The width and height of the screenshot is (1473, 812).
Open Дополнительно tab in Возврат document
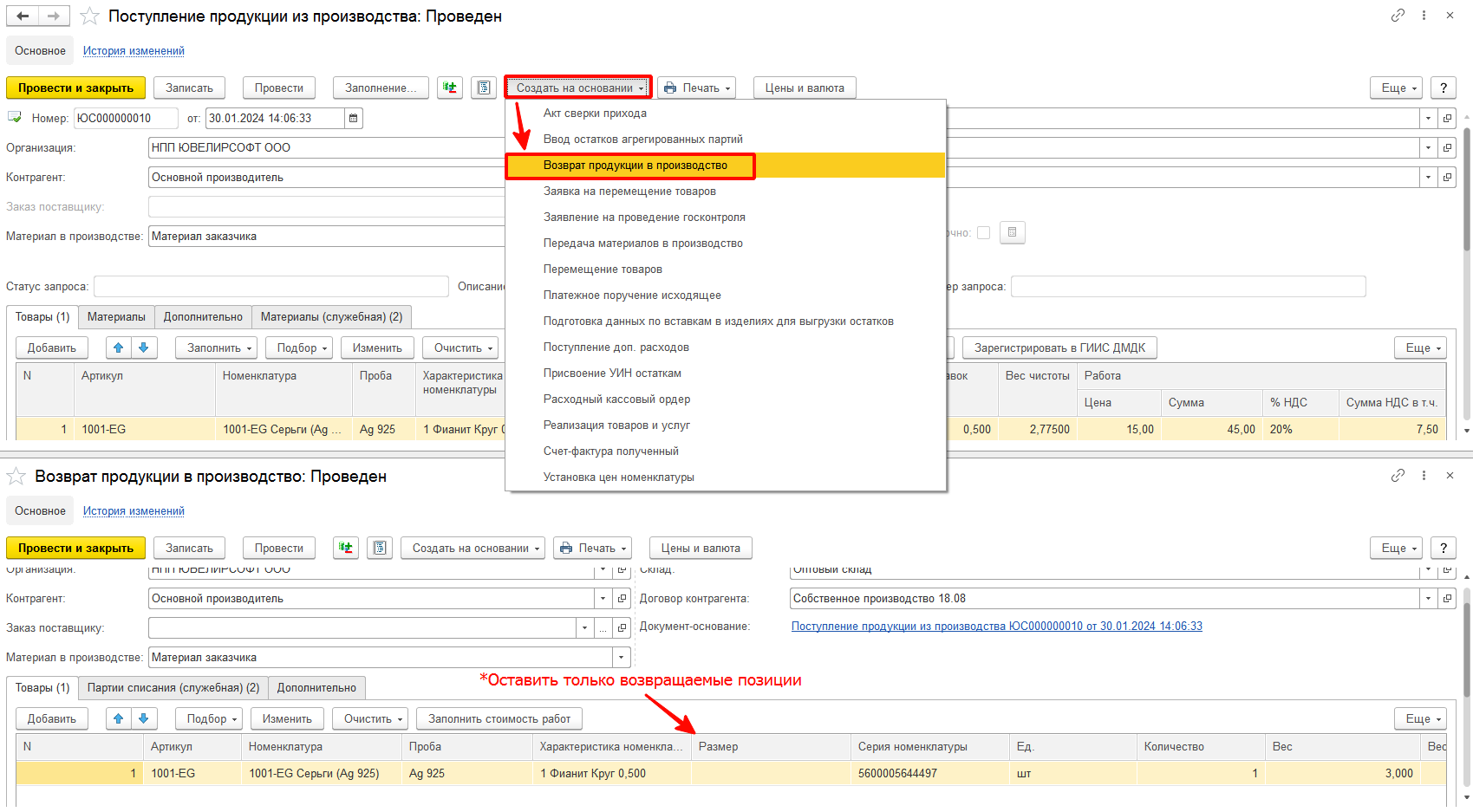(316, 688)
